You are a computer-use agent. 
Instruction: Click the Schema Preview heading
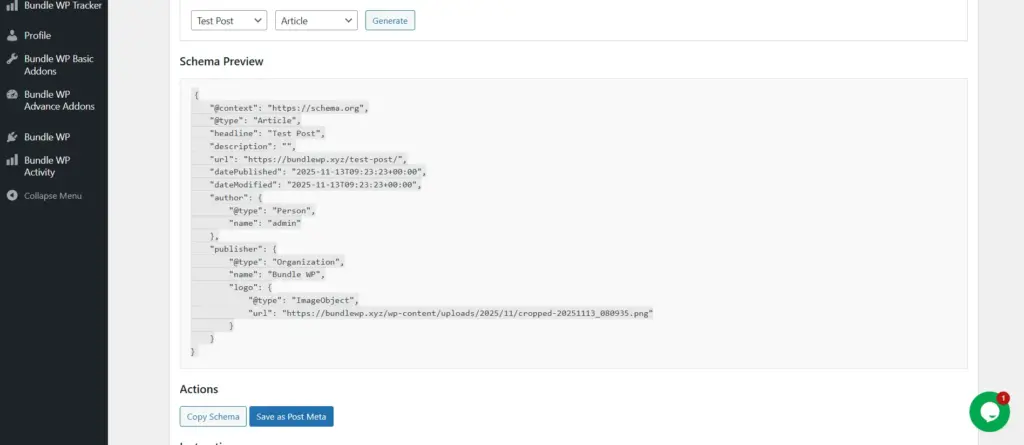pos(221,61)
